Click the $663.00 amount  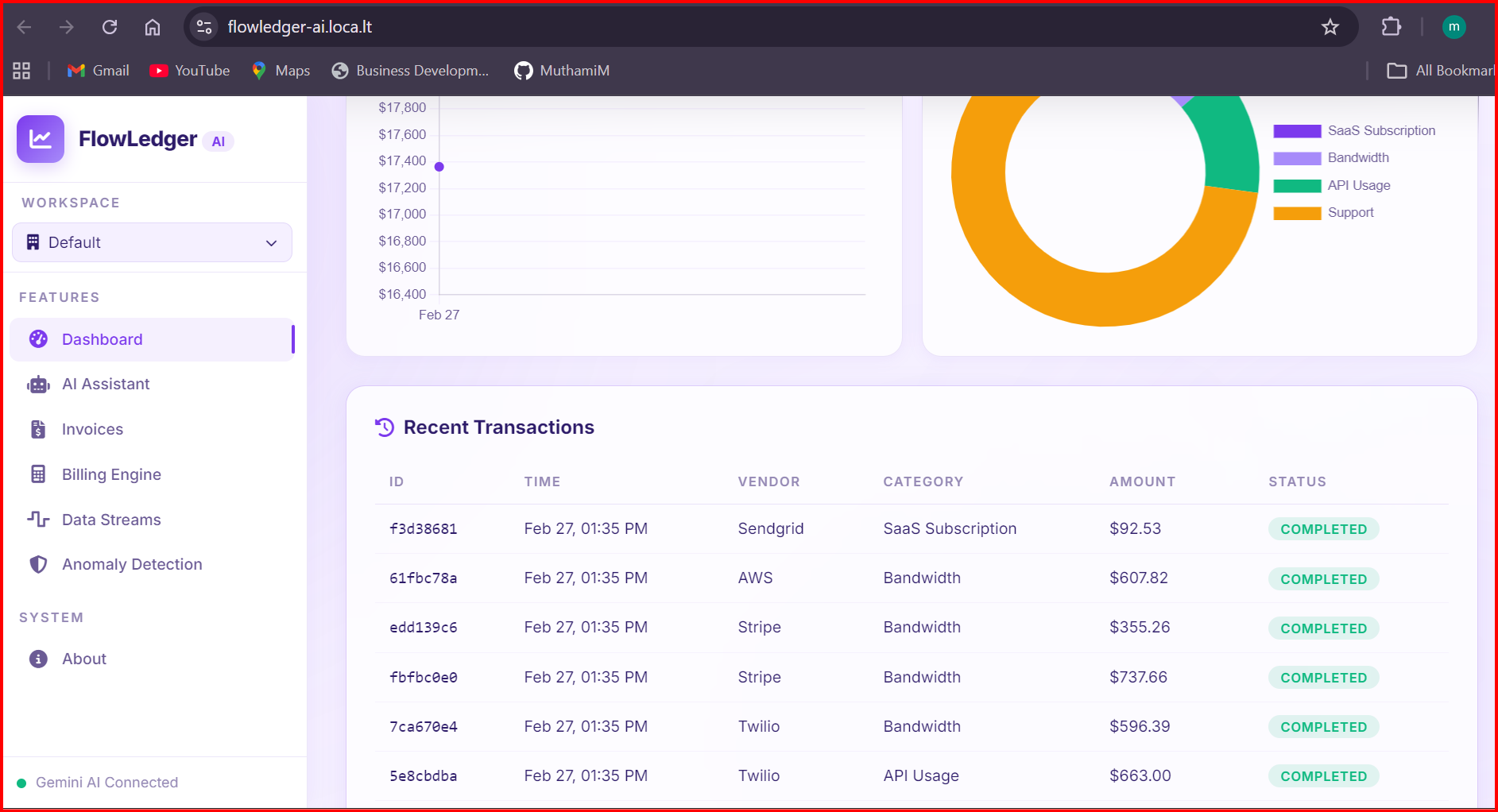tap(1140, 776)
